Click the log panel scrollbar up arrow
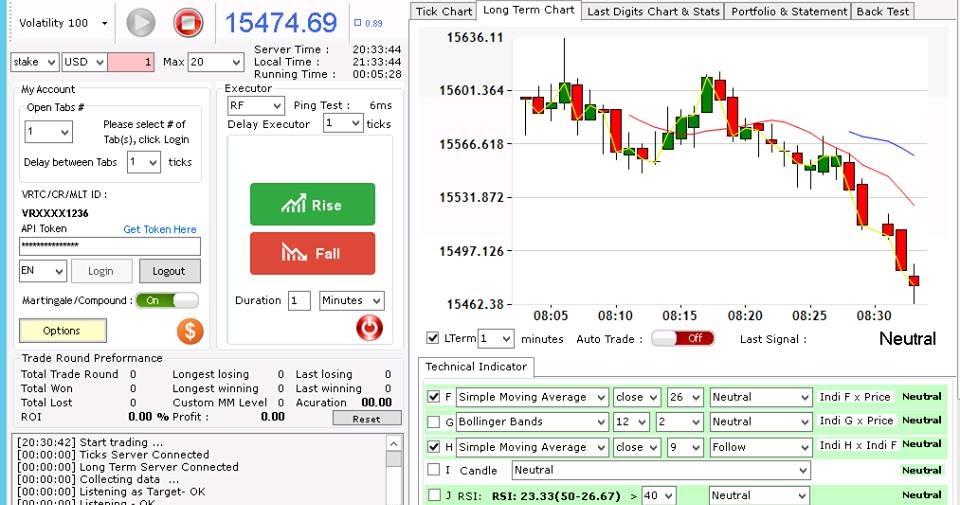 394,443
